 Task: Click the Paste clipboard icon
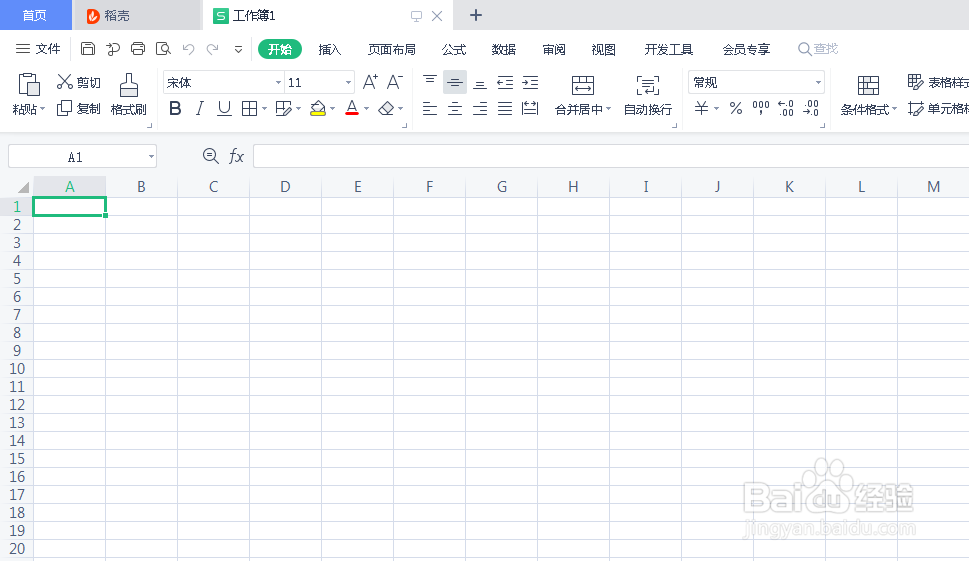[x=29, y=85]
